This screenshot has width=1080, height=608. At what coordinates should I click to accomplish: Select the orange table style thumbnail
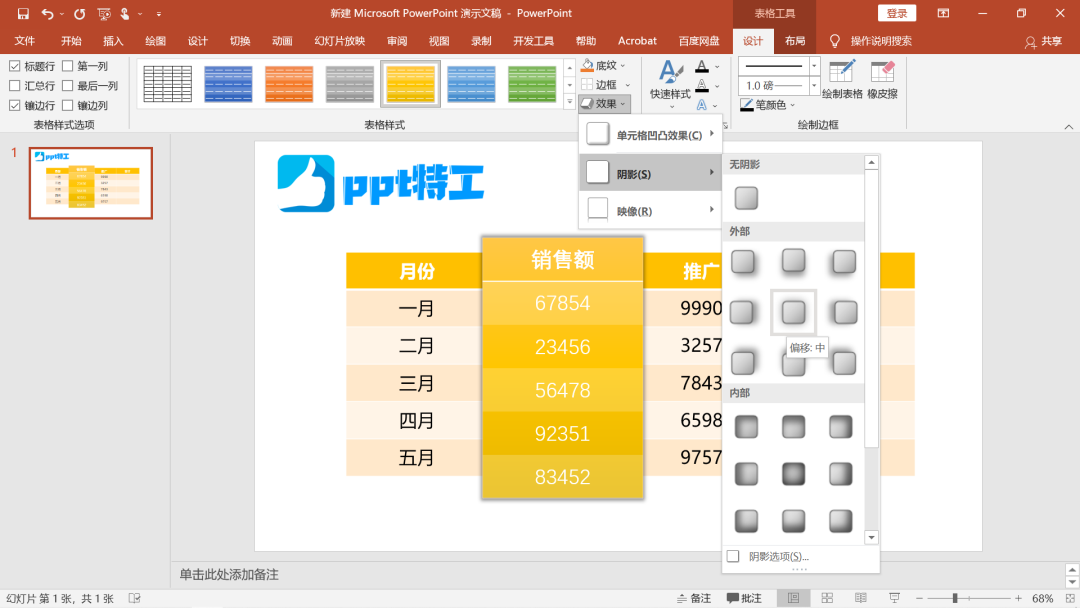tap(289, 84)
